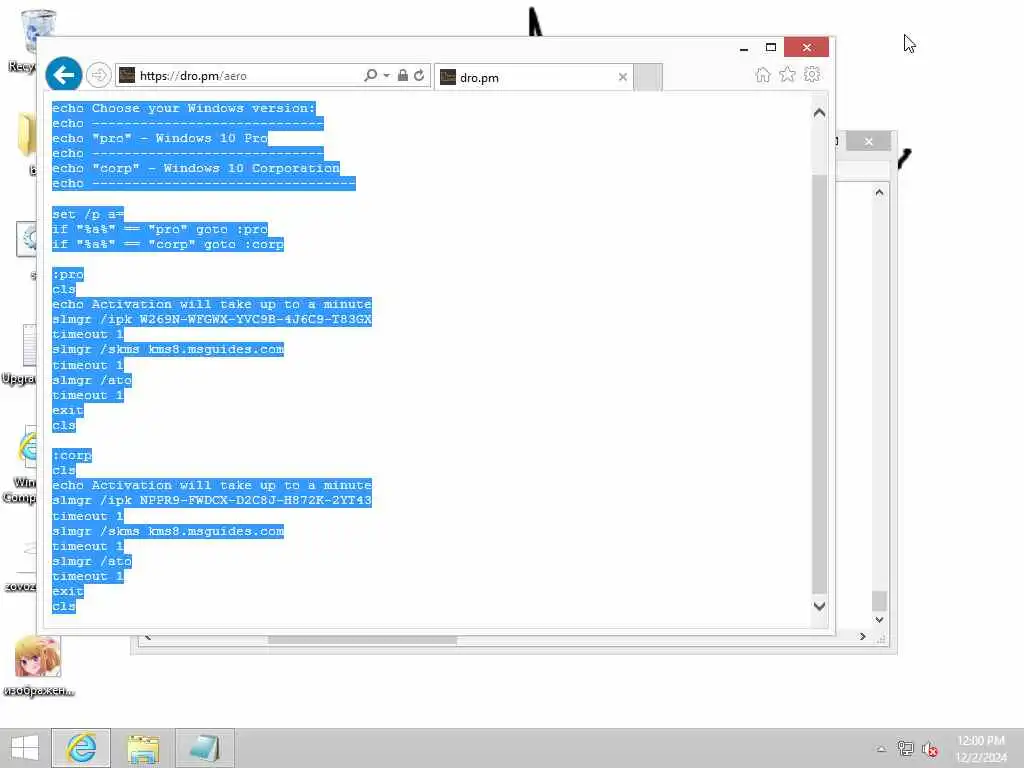Click horizontal scrollbar thumb of background window

pos(362,640)
